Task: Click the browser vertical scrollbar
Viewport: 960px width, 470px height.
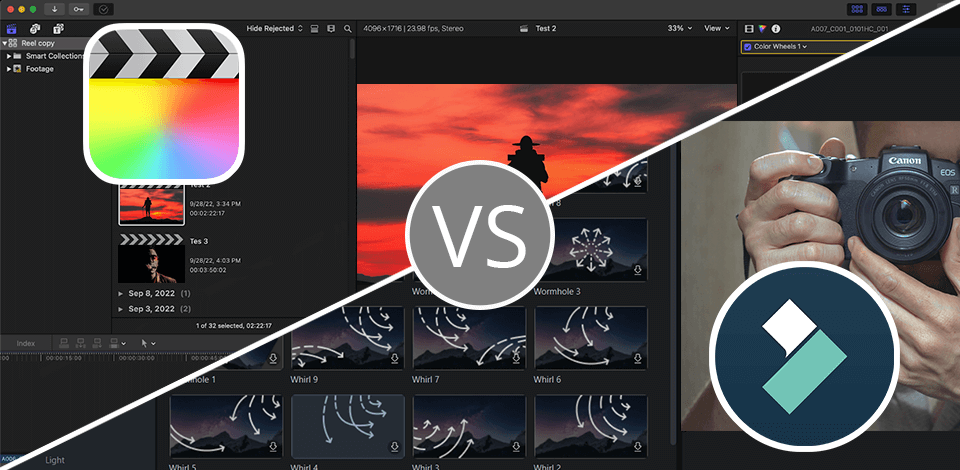Action: (352, 48)
